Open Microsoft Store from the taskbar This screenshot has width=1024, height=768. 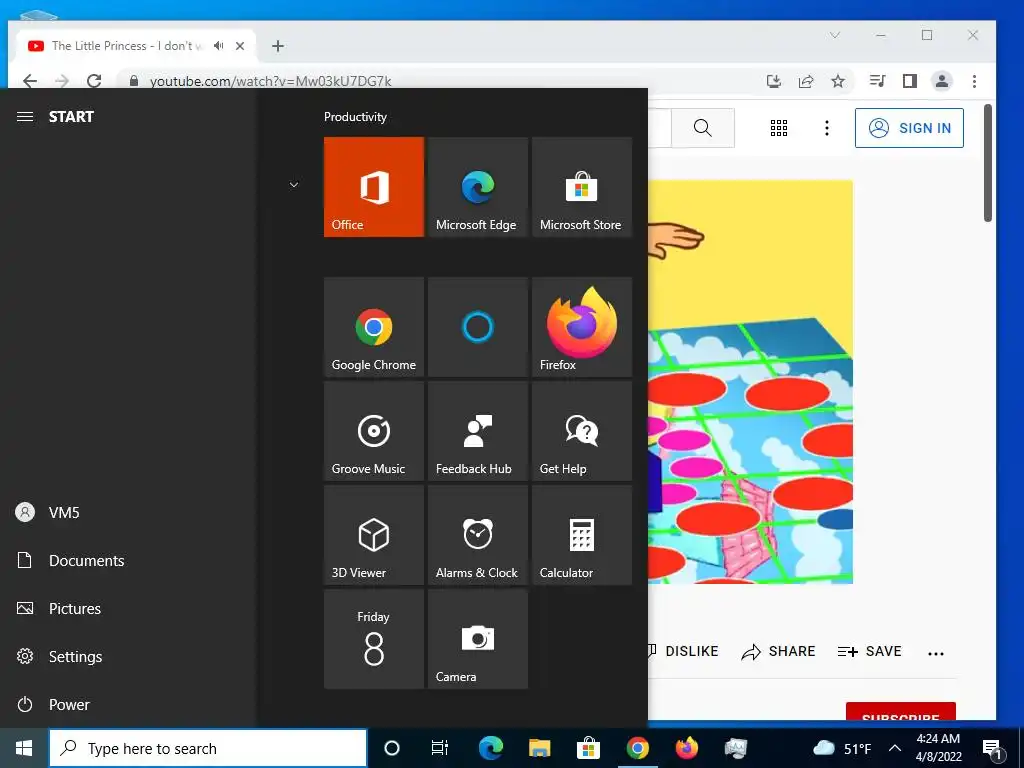[x=588, y=748]
